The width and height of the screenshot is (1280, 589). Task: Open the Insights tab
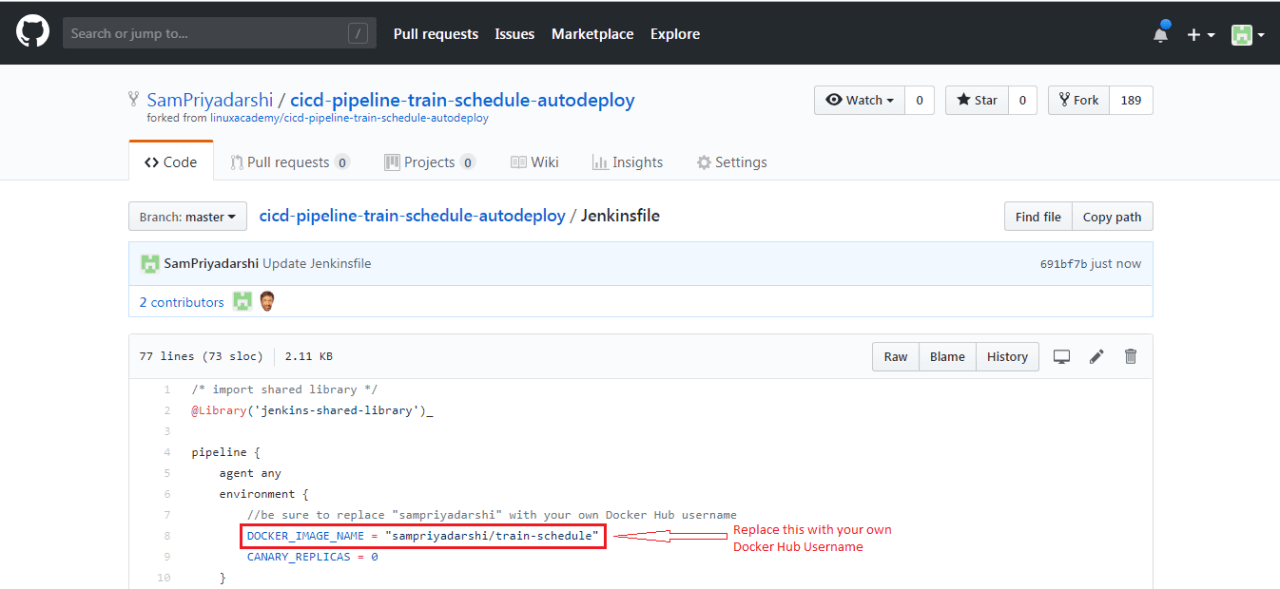(x=627, y=162)
